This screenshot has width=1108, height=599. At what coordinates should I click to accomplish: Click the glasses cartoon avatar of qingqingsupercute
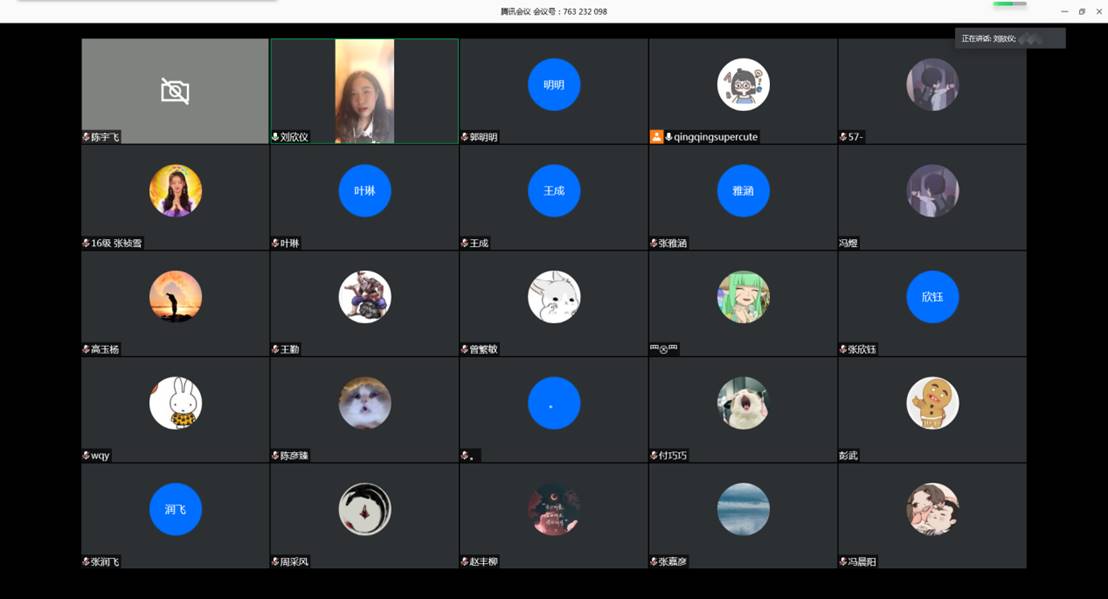(x=743, y=85)
